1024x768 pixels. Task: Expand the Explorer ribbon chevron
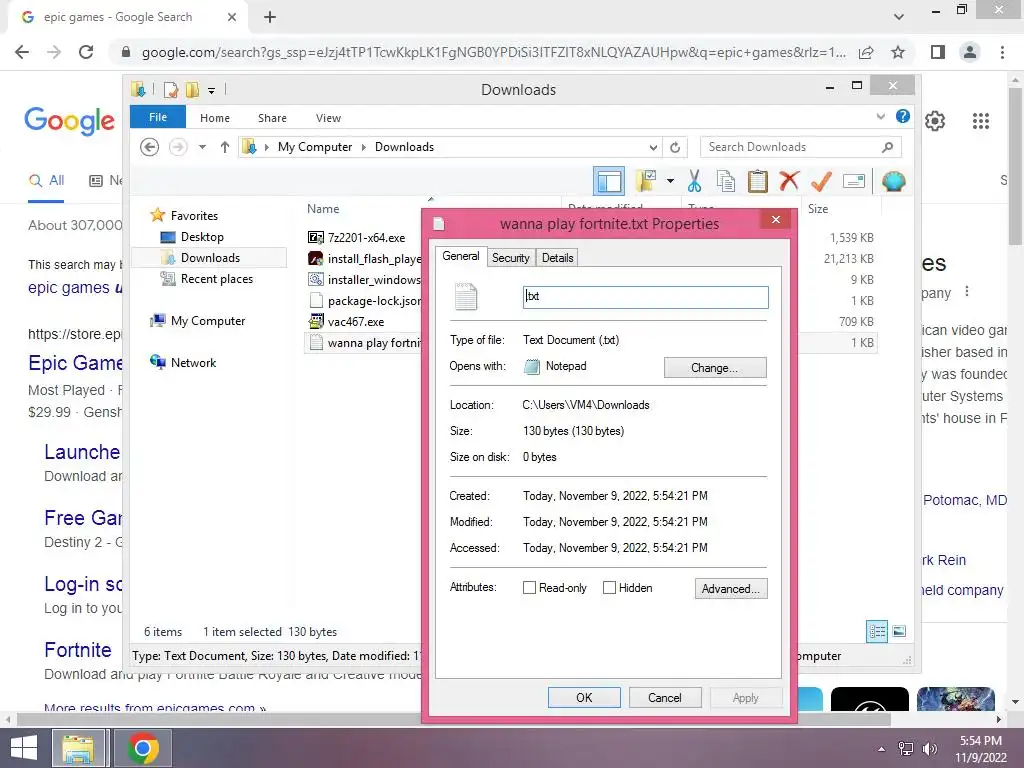(880, 117)
